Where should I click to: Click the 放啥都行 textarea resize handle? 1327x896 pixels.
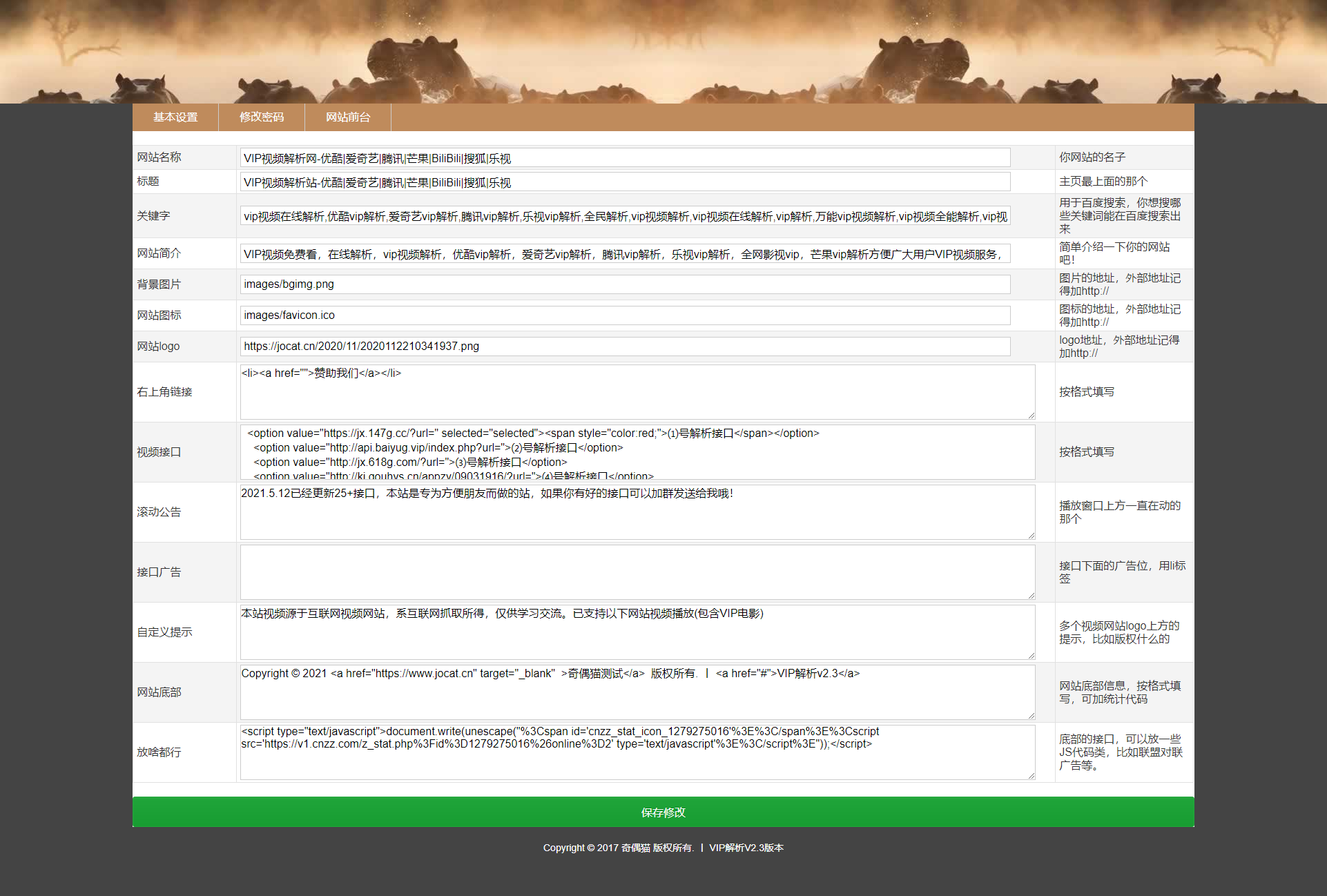pyautogui.click(x=1031, y=775)
